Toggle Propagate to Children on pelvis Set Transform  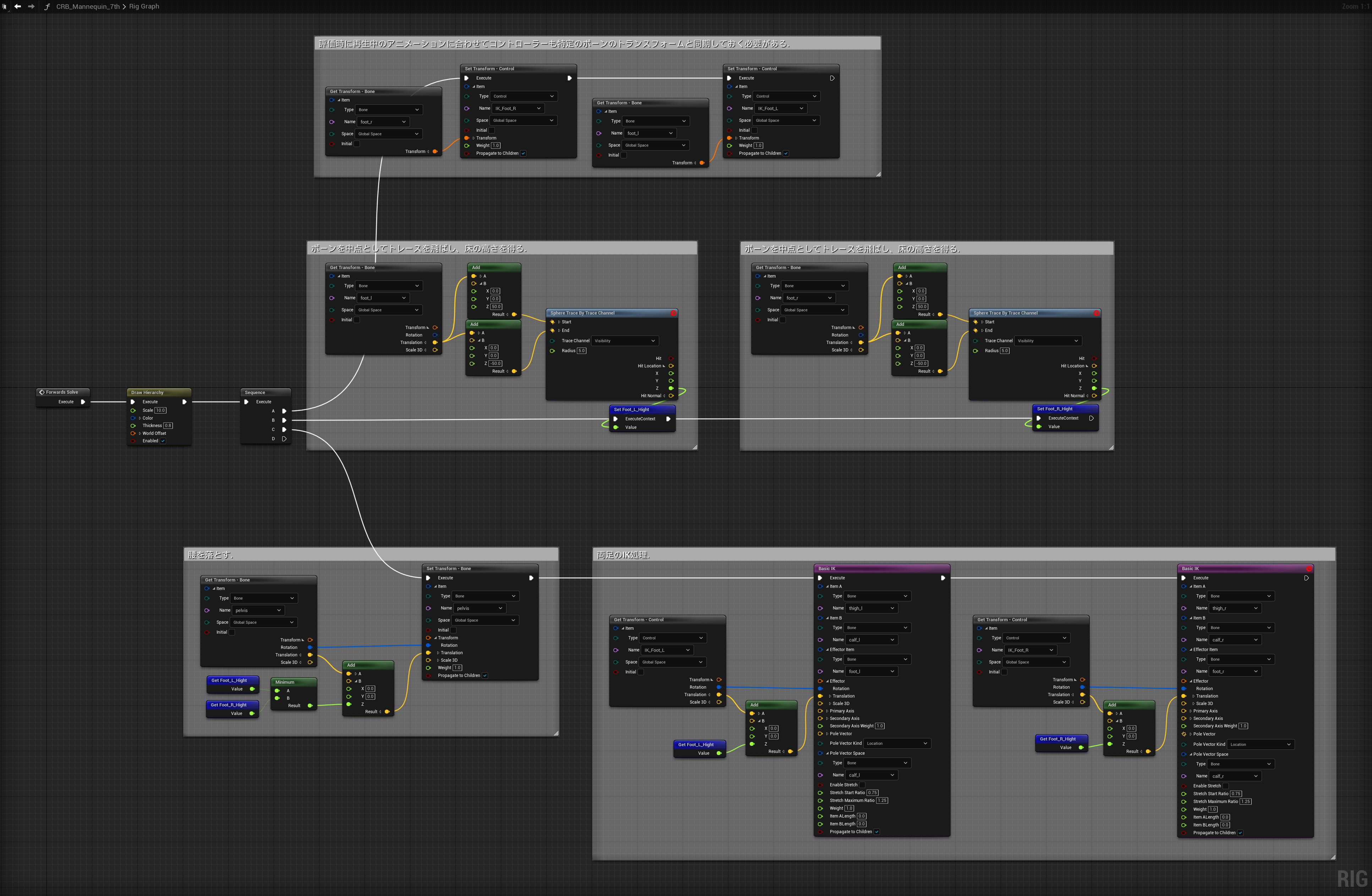tap(485, 676)
